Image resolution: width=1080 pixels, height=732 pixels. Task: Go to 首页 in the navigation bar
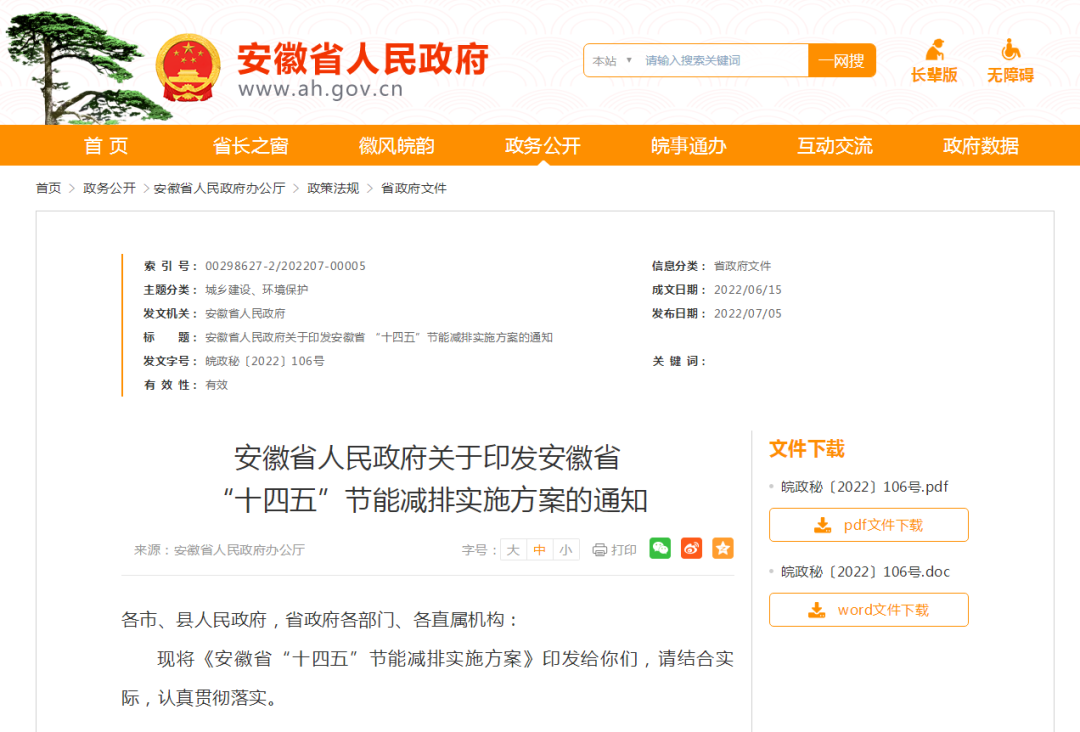pyautogui.click(x=106, y=146)
